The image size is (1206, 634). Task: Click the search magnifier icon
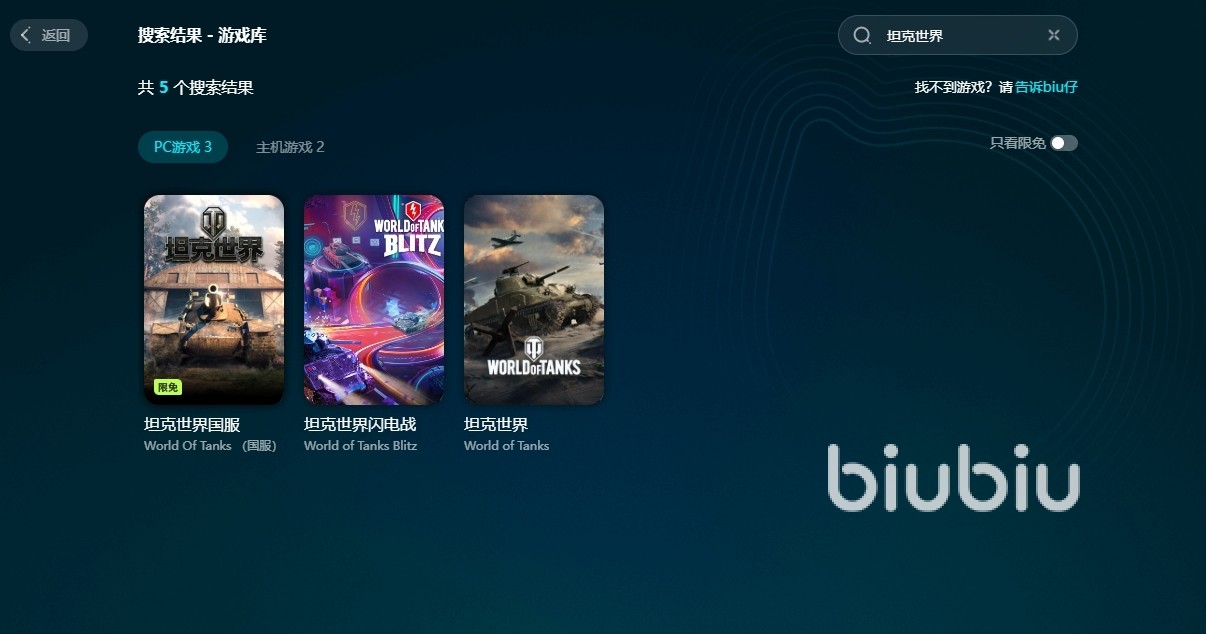(x=862, y=35)
